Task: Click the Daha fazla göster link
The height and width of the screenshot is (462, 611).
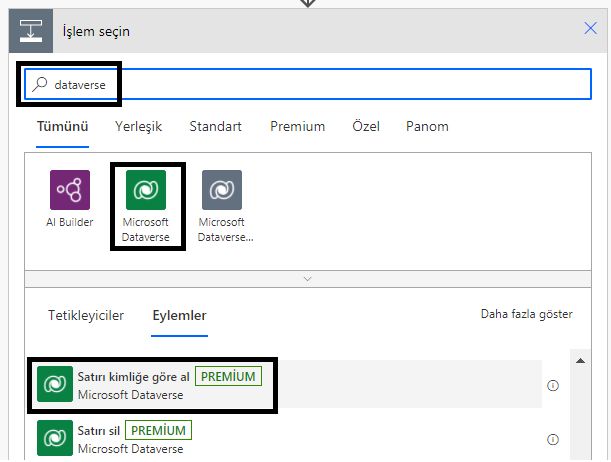Action: pos(526,314)
